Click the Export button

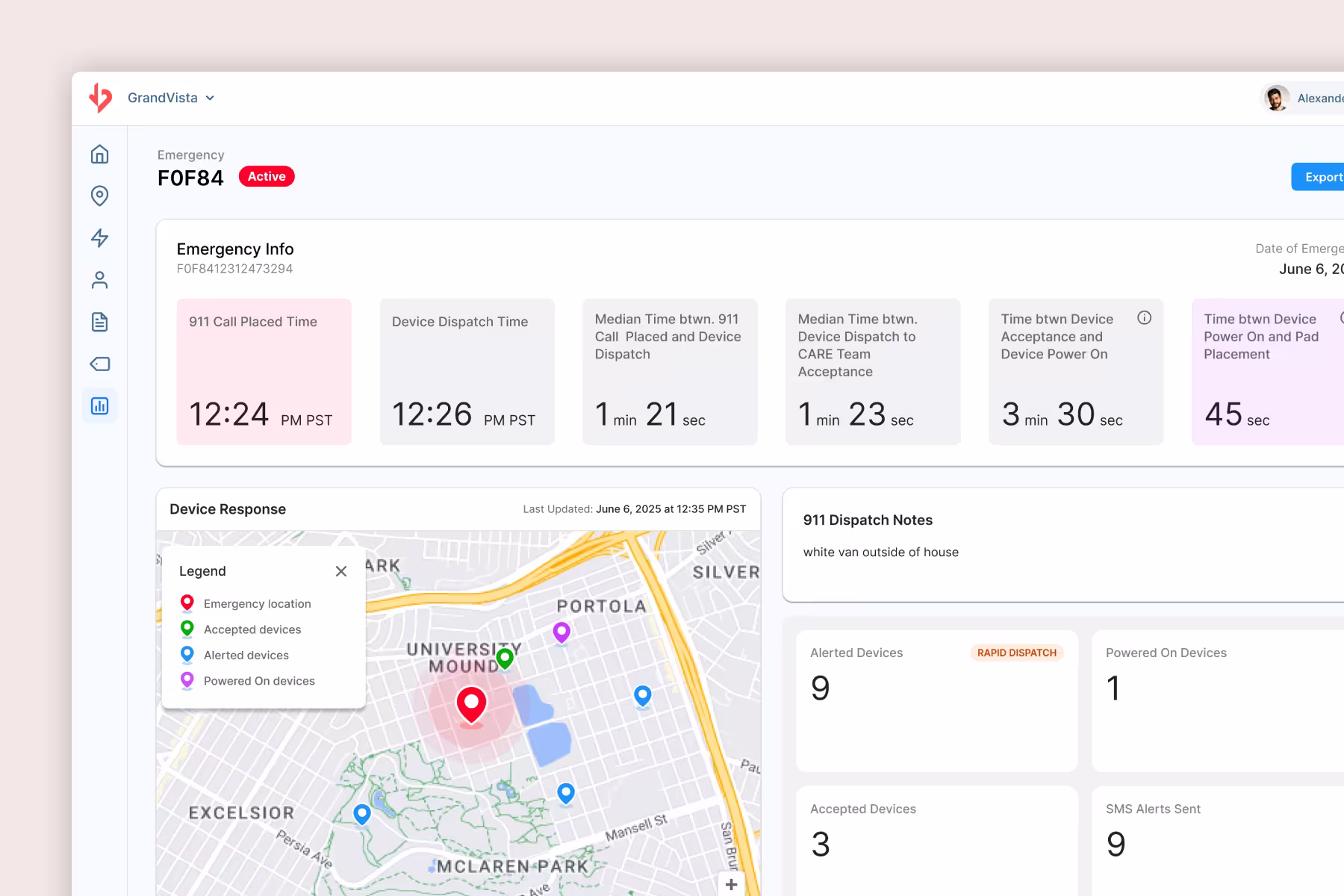click(x=1319, y=177)
